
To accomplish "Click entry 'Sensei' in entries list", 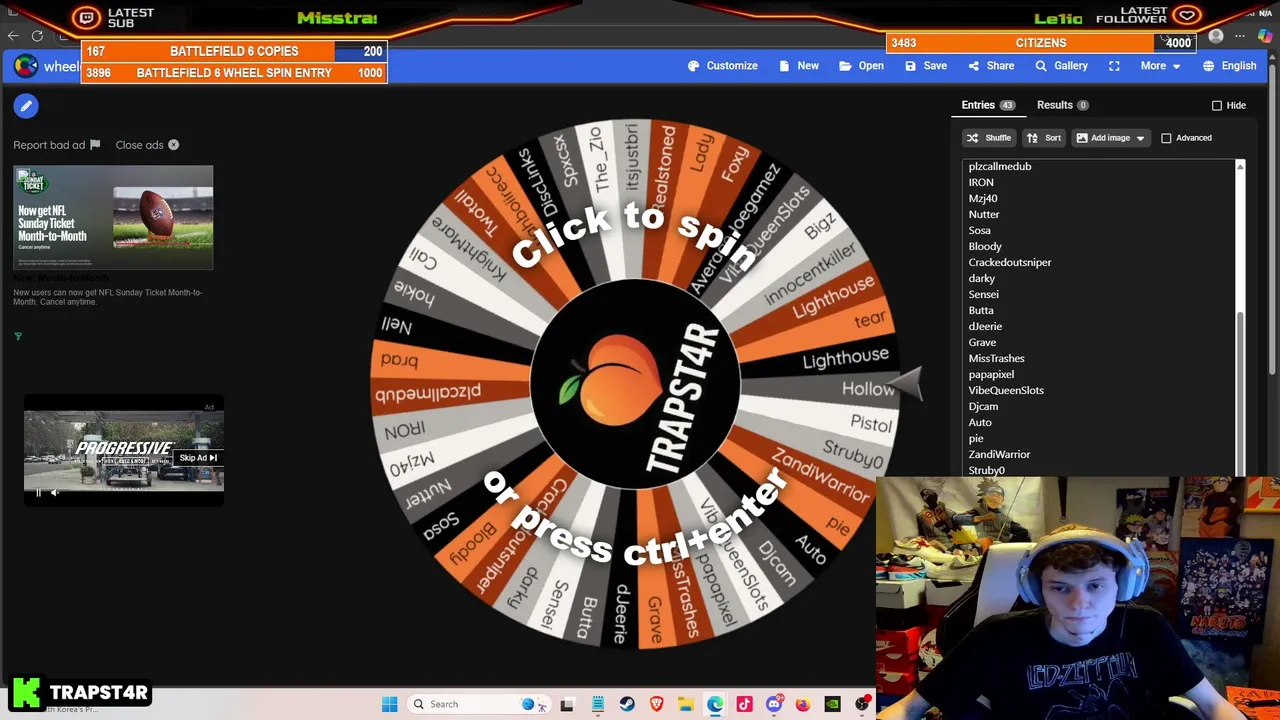I will pyautogui.click(x=984, y=294).
